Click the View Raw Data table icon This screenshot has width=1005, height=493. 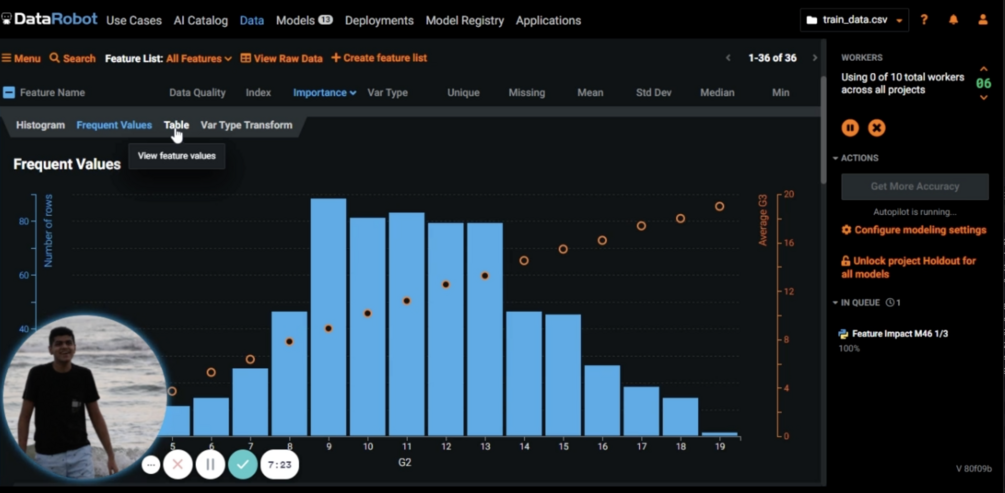pos(245,58)
